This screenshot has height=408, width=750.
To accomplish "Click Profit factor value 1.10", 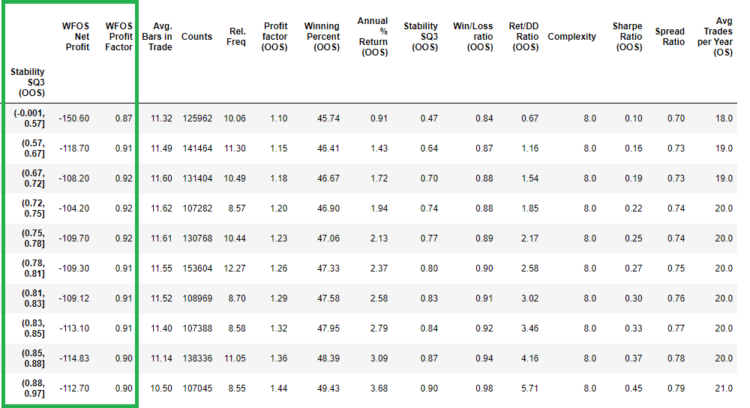I will click(278, 118).
